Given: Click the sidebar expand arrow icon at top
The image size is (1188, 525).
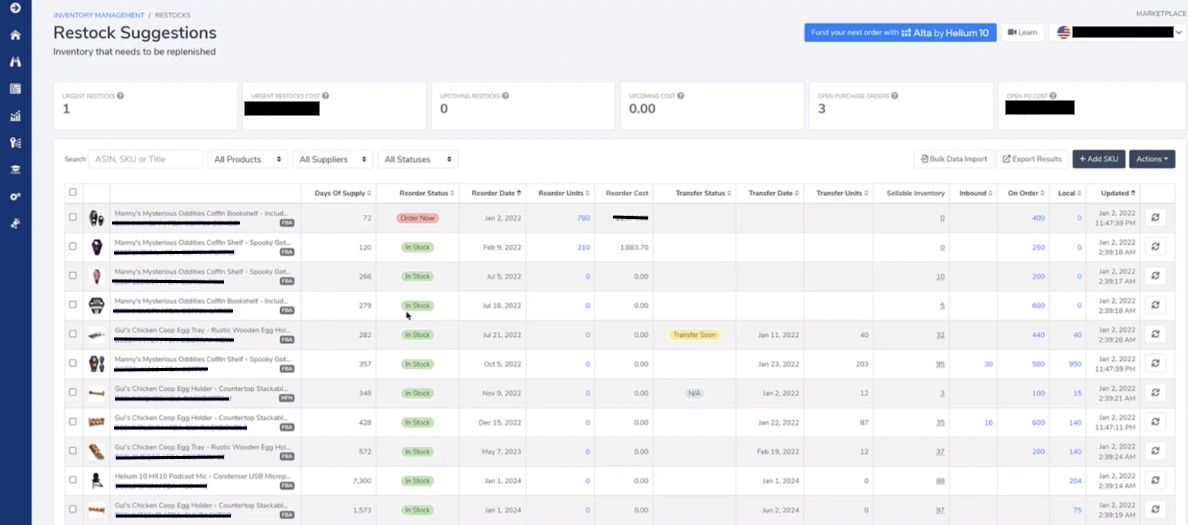Looking at the screenshot, I should (15, 8).
